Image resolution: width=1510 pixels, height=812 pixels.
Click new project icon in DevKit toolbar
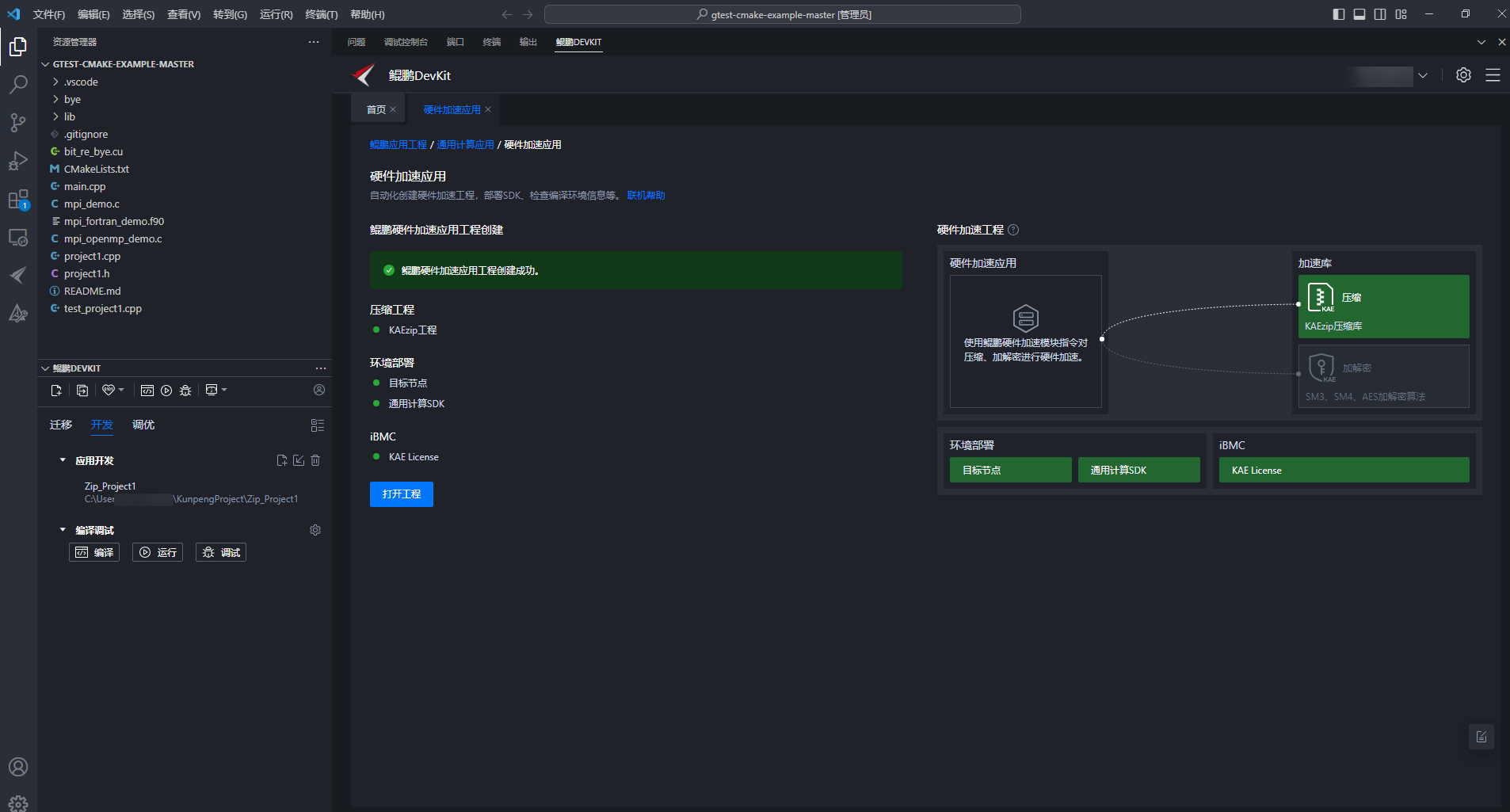(56, 390)
